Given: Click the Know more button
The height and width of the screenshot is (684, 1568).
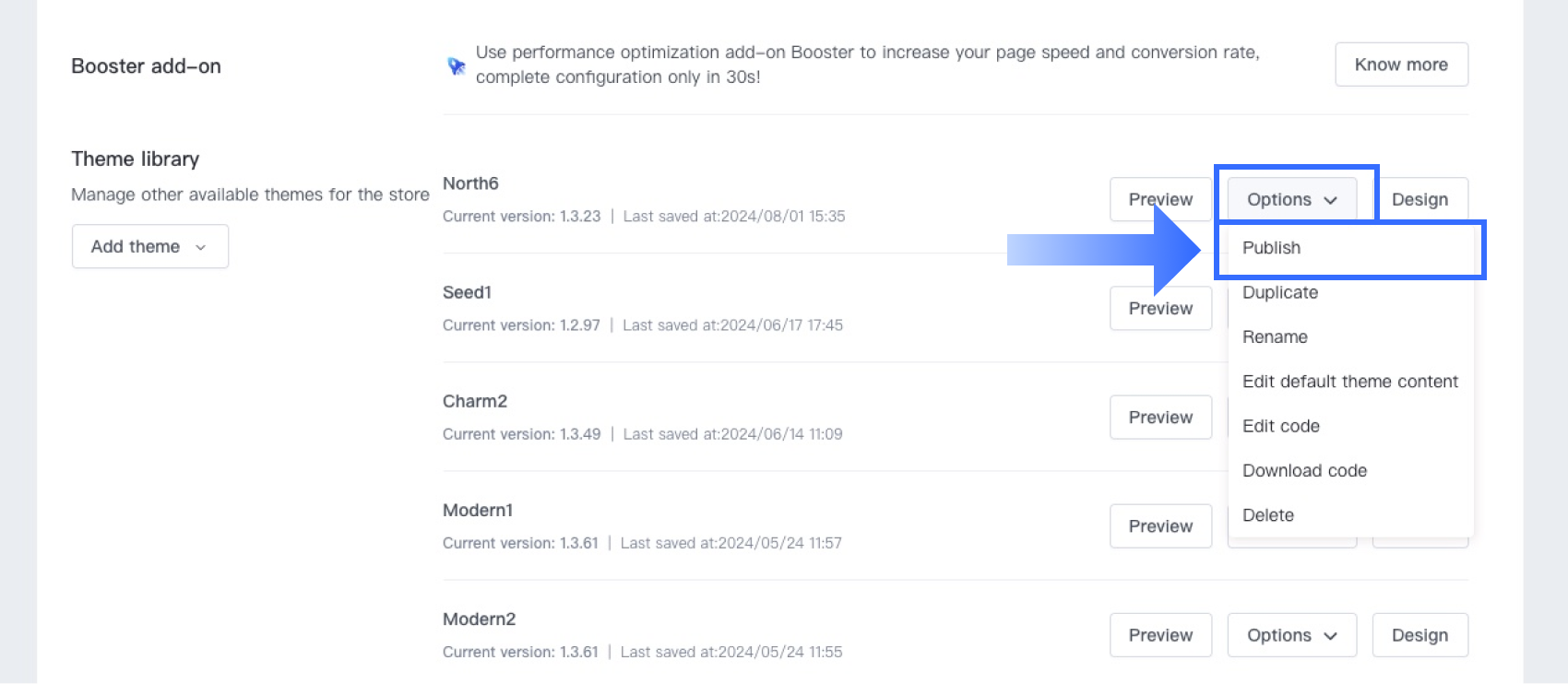Looking at the screenshot, I should pos(1401,65).
